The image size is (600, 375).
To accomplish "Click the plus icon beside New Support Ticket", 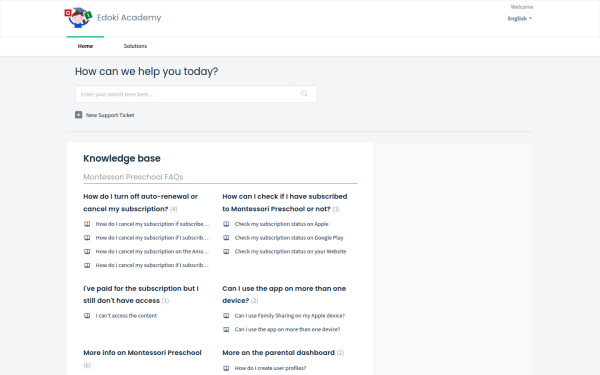I will click(78, 115).
